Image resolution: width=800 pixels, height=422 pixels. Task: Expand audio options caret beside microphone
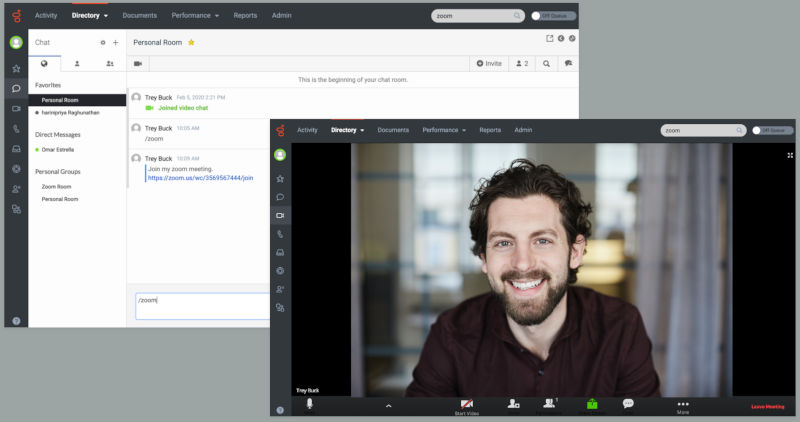coord(387,405)
